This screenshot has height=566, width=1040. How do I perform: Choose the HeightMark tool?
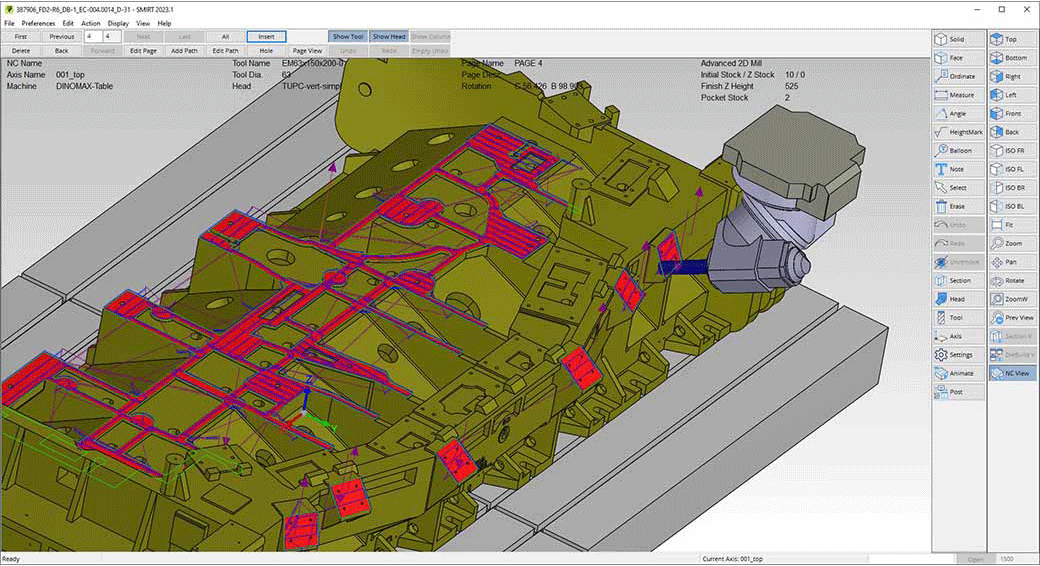point(958,132)
